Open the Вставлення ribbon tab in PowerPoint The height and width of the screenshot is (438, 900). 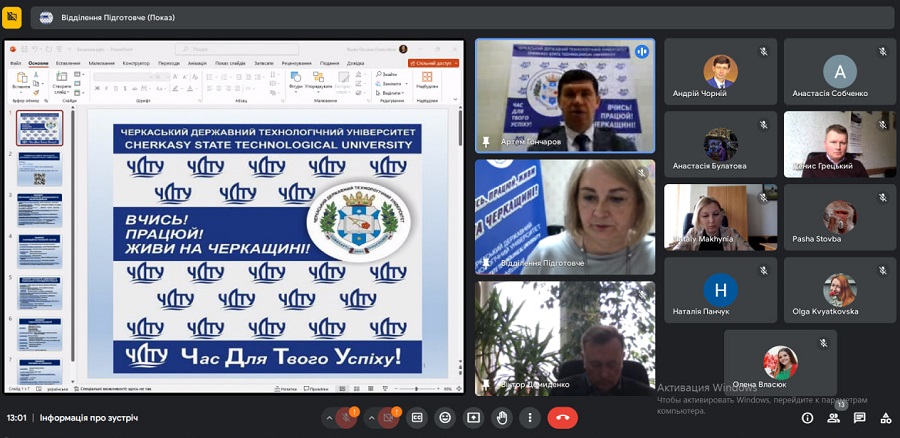[68, 63]
